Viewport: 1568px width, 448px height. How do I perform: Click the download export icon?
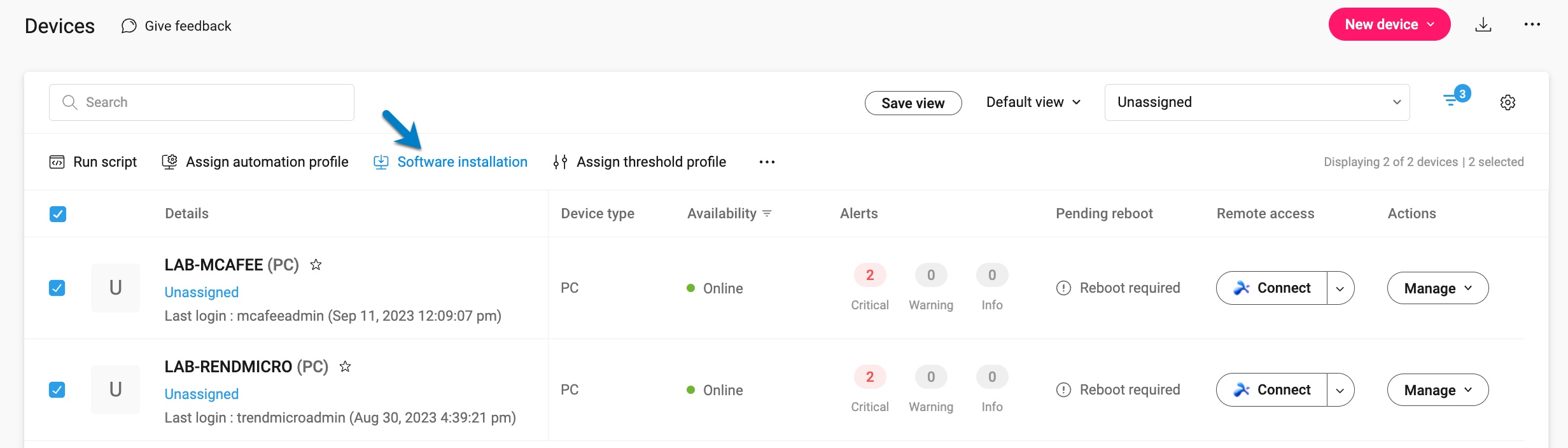[1483, 25]
